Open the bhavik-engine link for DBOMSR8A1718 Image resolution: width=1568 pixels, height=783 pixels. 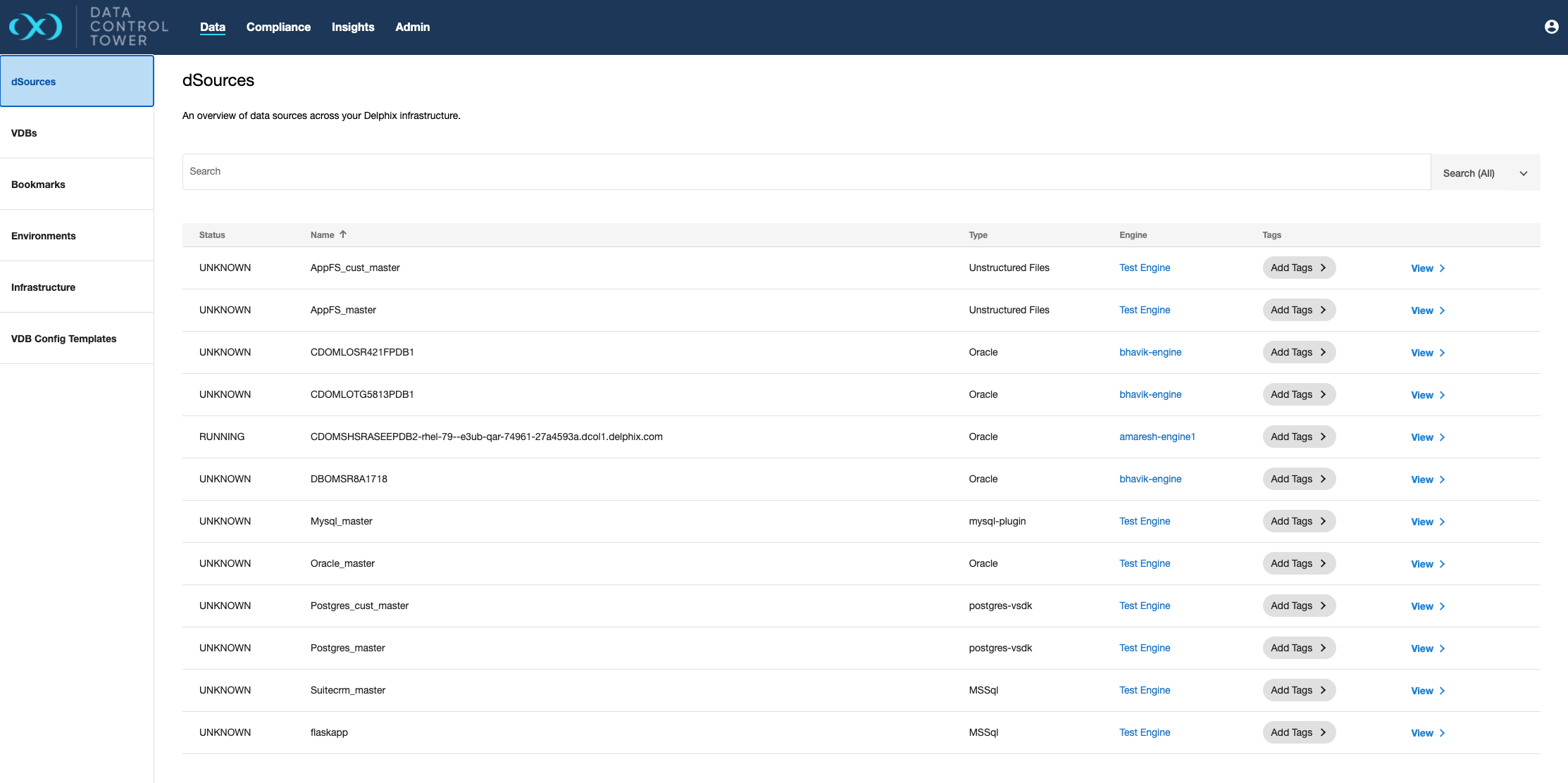(1150, 479)
